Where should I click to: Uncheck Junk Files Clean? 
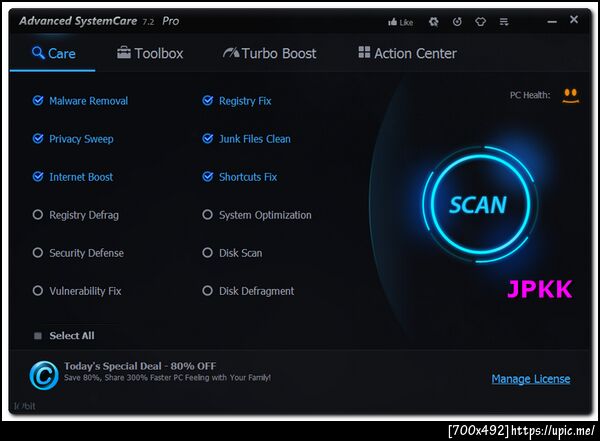(x=207, y=139)
